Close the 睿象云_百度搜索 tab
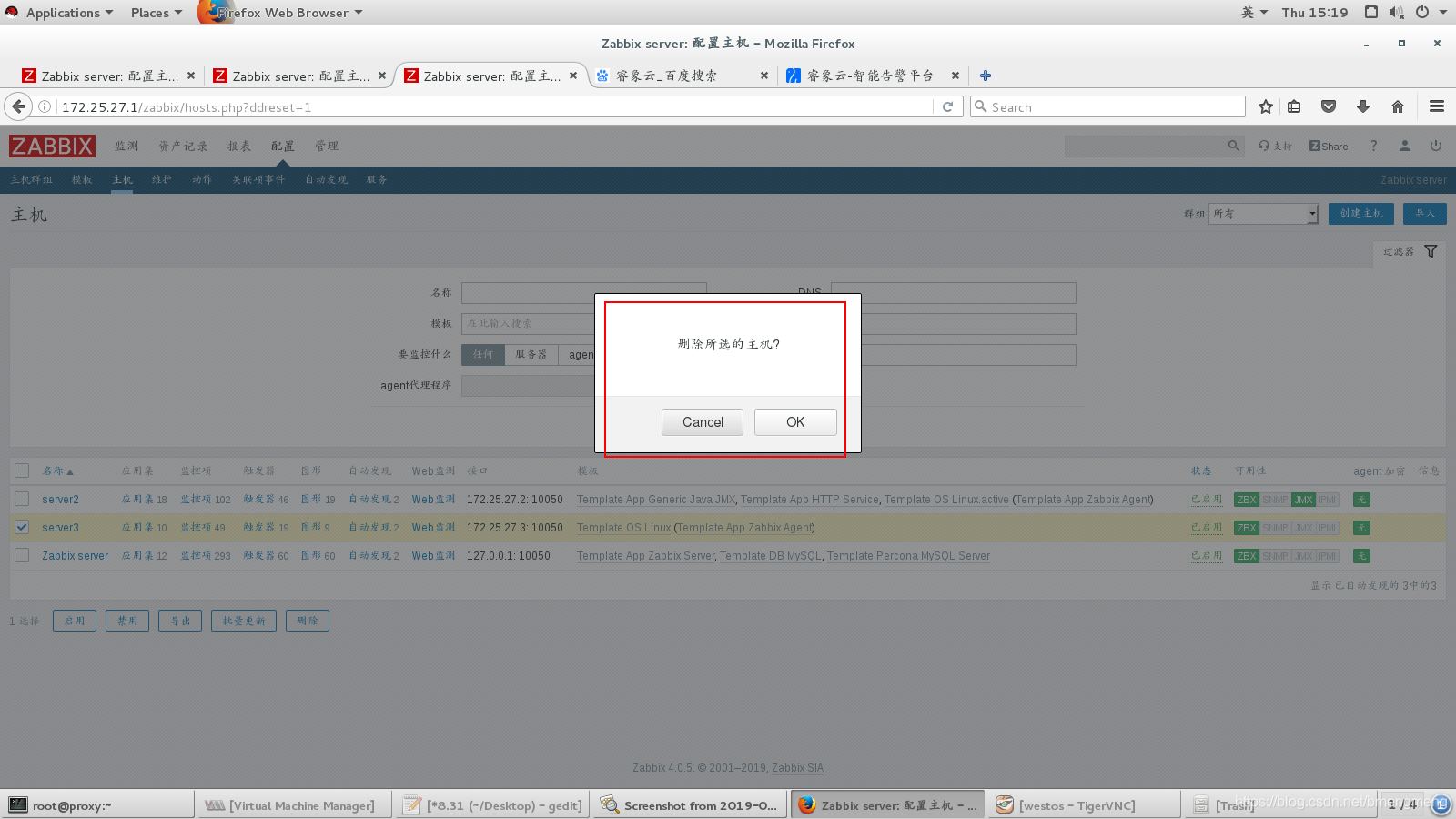The width and height of the screenshot is (1456, 819). (764, 76)
